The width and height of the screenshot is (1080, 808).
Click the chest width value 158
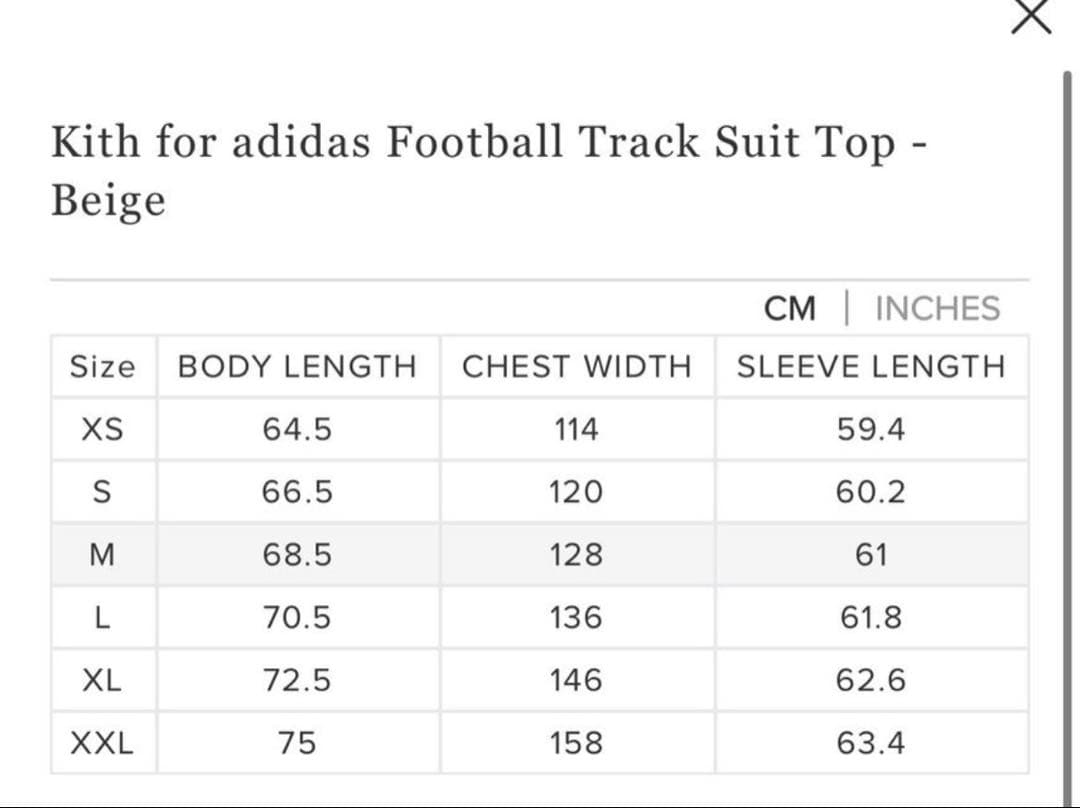[577, 742]
